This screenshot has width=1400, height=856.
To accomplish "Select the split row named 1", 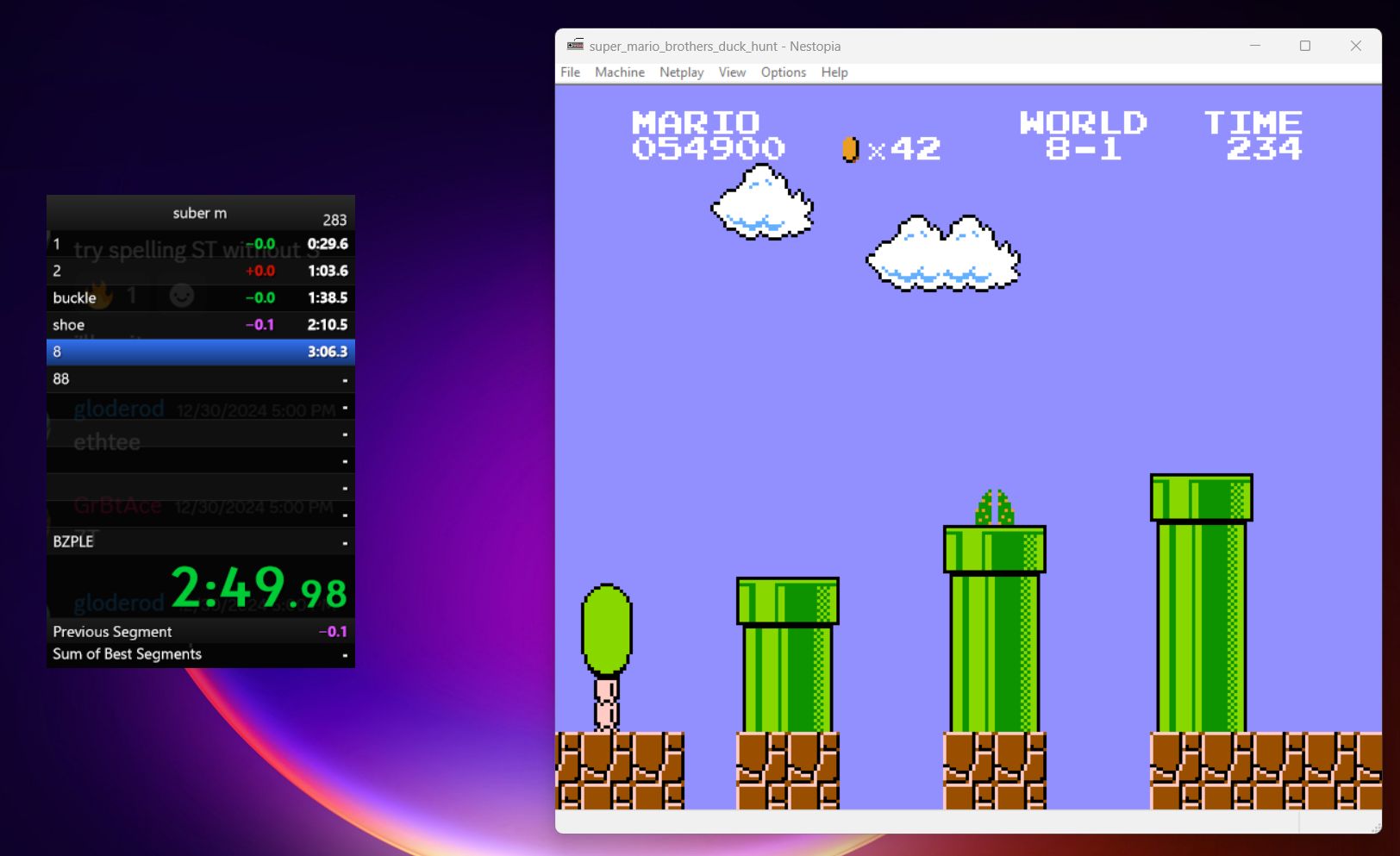I will [x=201, y=244].
